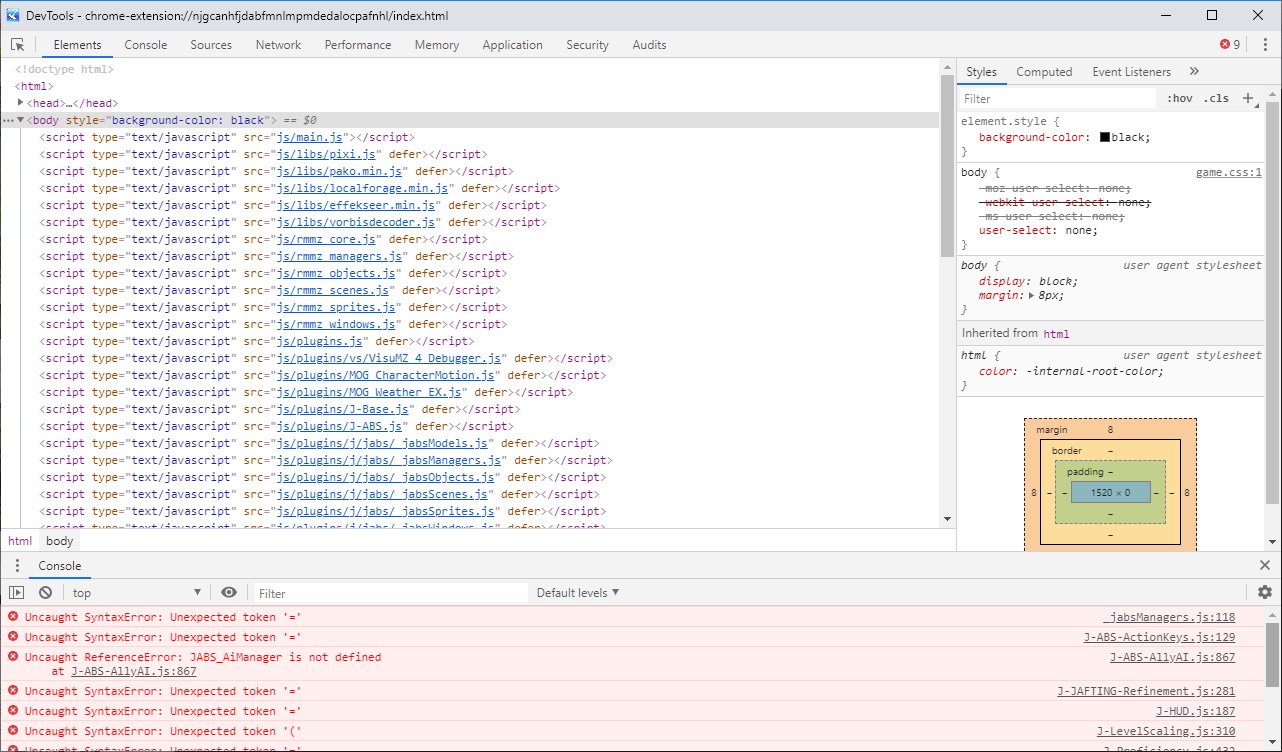This screenshot has height=752, width=1282.
Task: Collapse the body element node
Action: 20,120
